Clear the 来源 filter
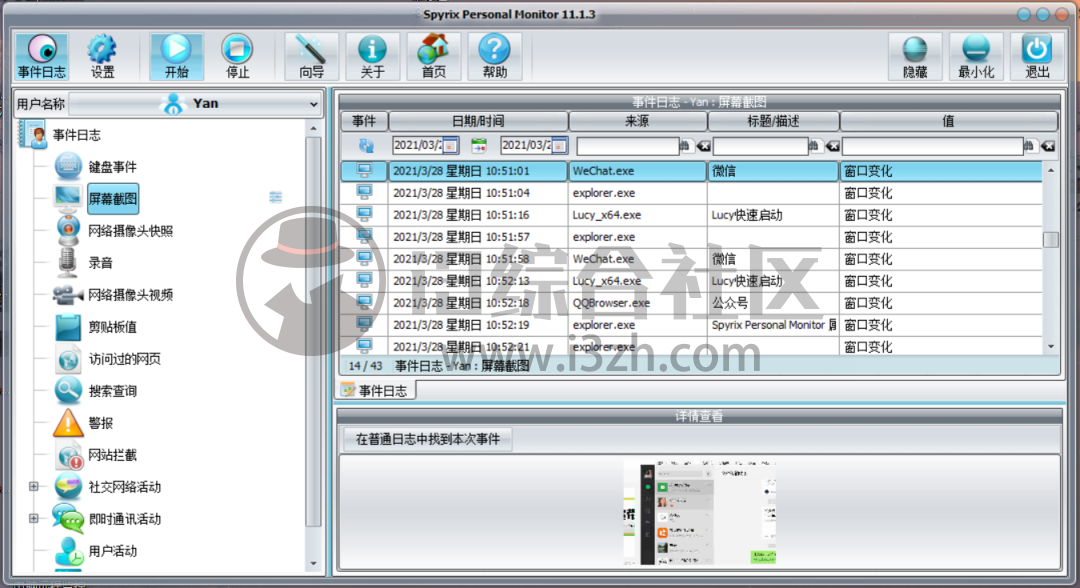Screen dimensions: 1080x588 tap(703, 145)
